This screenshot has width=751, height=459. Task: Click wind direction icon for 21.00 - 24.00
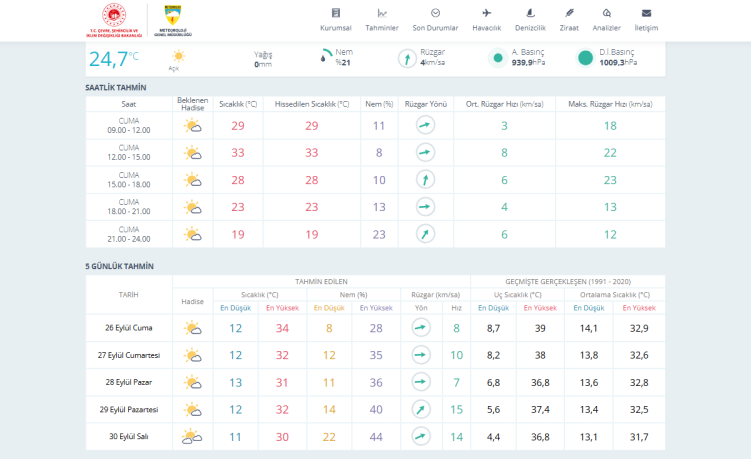coord(425,234)
